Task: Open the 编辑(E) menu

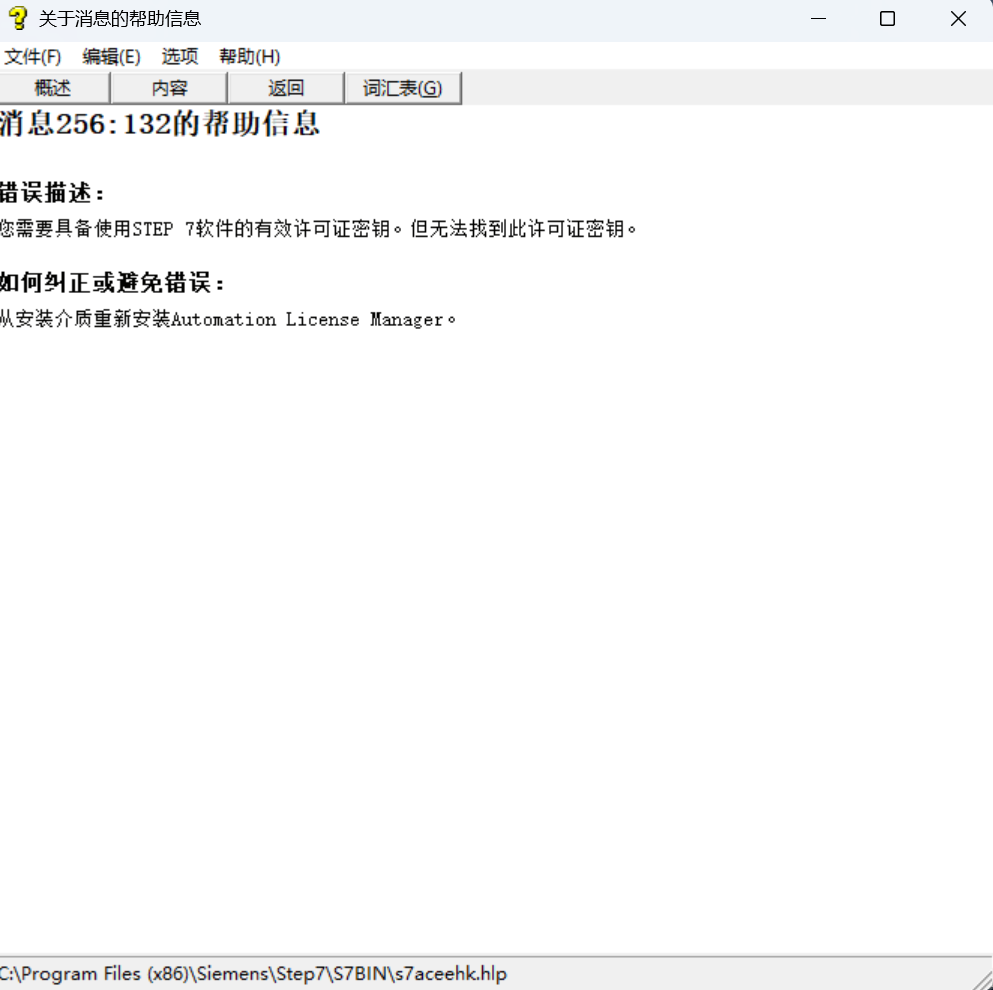Action: click(111, 57)
